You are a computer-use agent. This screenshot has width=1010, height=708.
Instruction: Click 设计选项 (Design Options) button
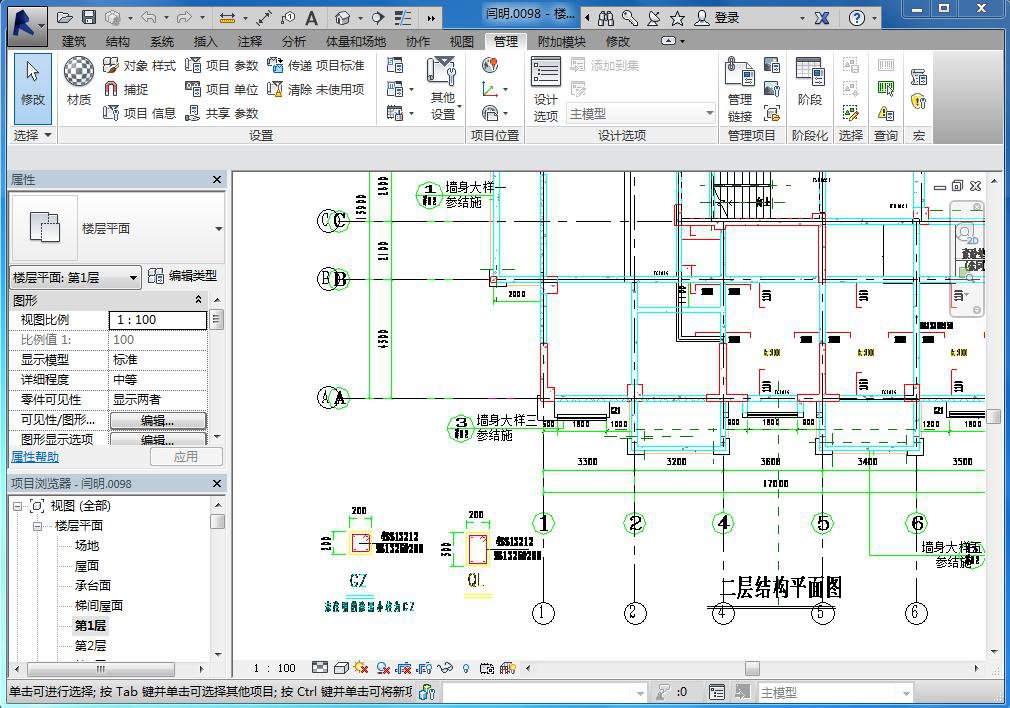(546, 89)
